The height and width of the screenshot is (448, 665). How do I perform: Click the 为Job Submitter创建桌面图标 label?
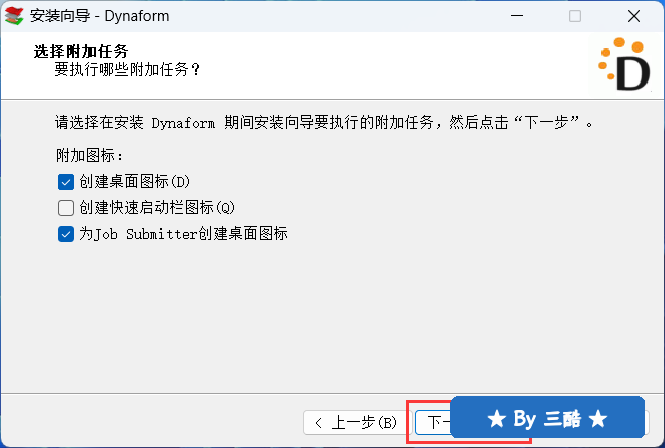point(183,234)
